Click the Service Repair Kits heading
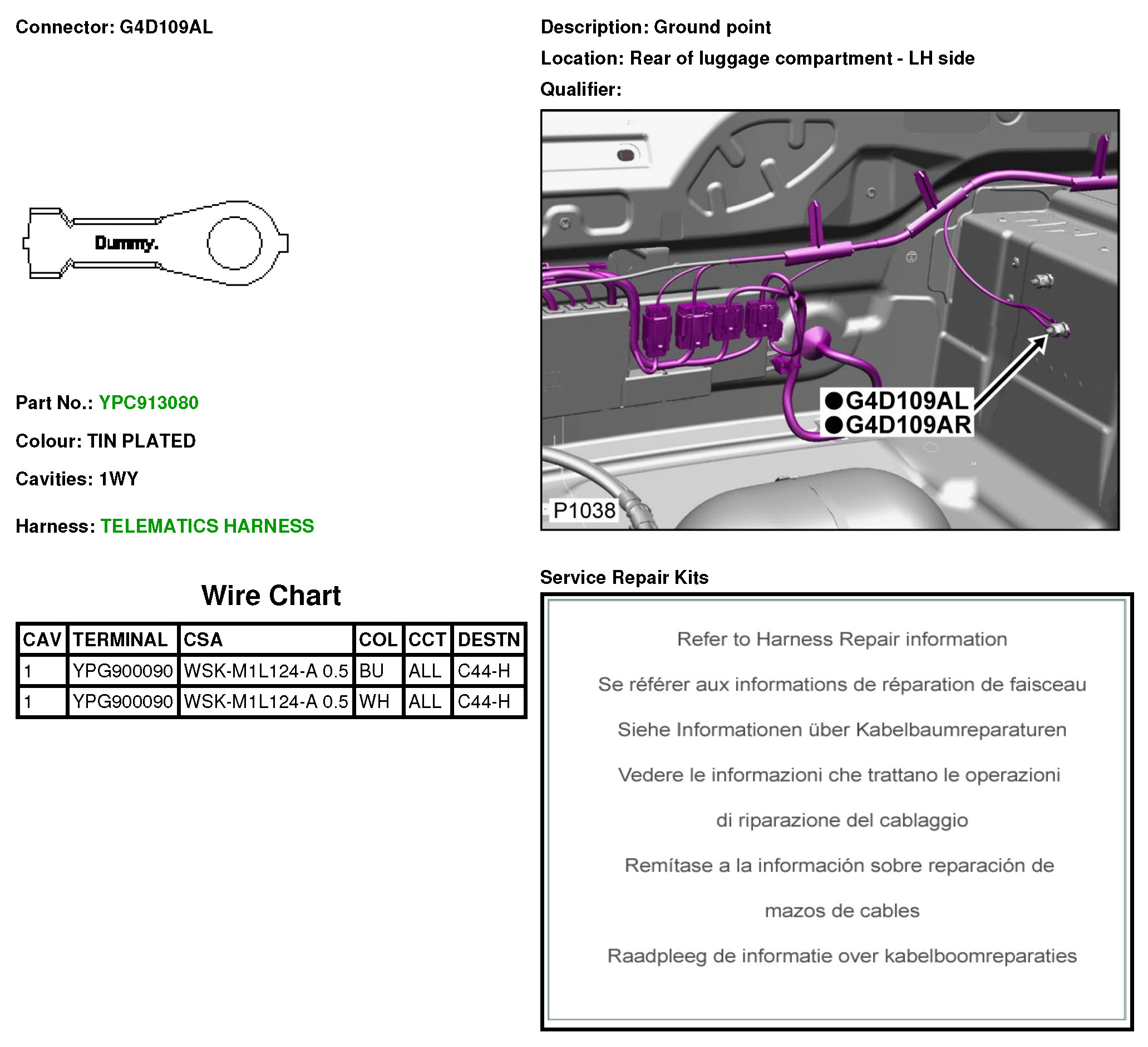The height and width of the screenshot is (1047, 1148). pyautogui.click(x=624, y=577)
